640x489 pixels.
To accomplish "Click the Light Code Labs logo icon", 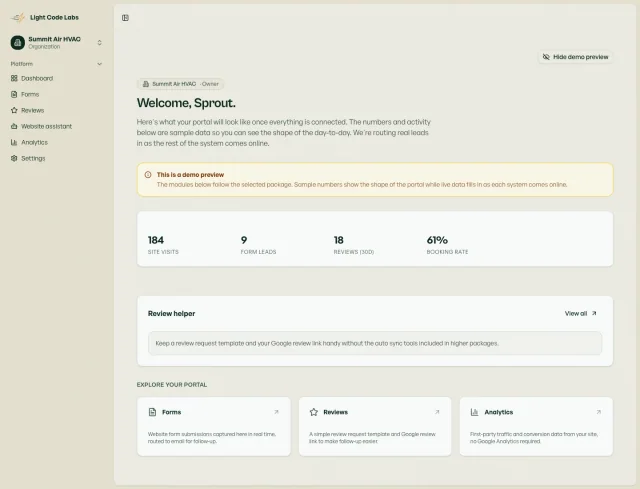I will click(x=18, y=18).
